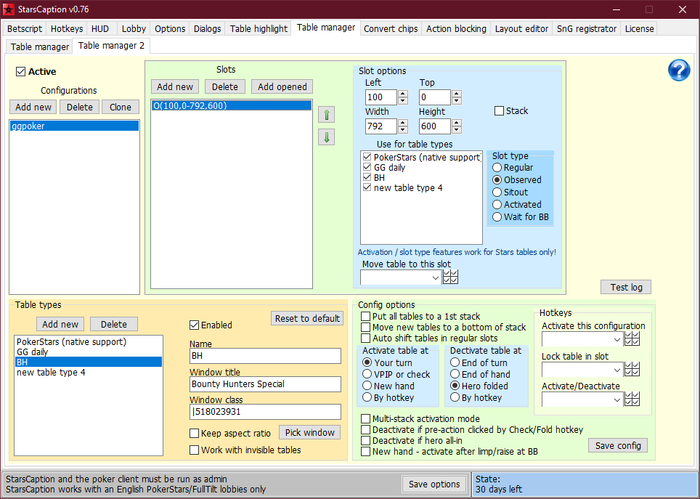Increase the slot Width spinner value

(x=403, y=123)
